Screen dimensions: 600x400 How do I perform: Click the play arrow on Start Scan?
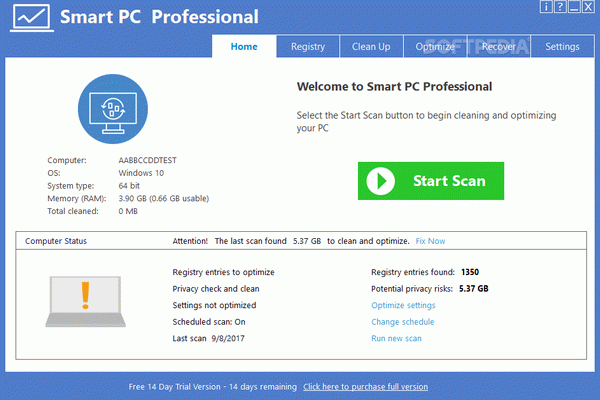(x=380, y=181)
